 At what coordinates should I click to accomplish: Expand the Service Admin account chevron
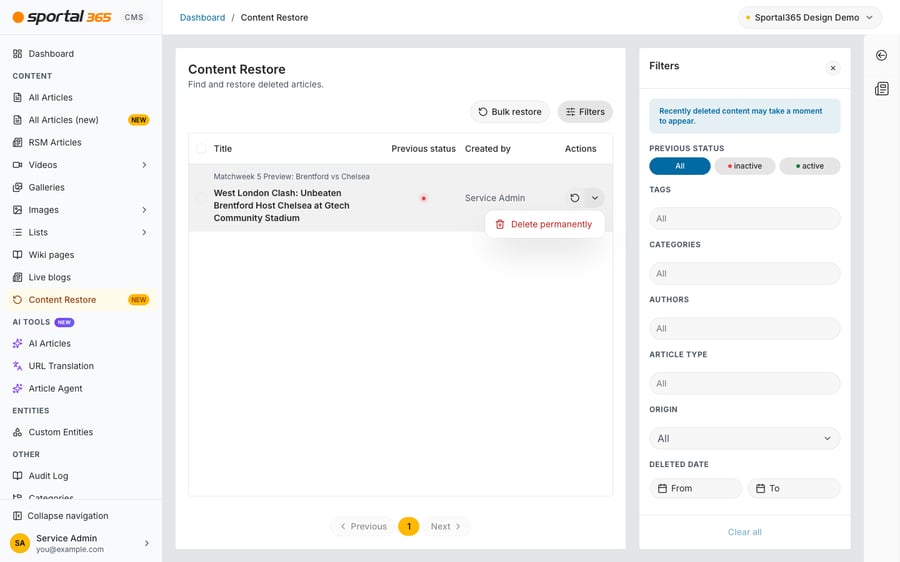(146, 542)
